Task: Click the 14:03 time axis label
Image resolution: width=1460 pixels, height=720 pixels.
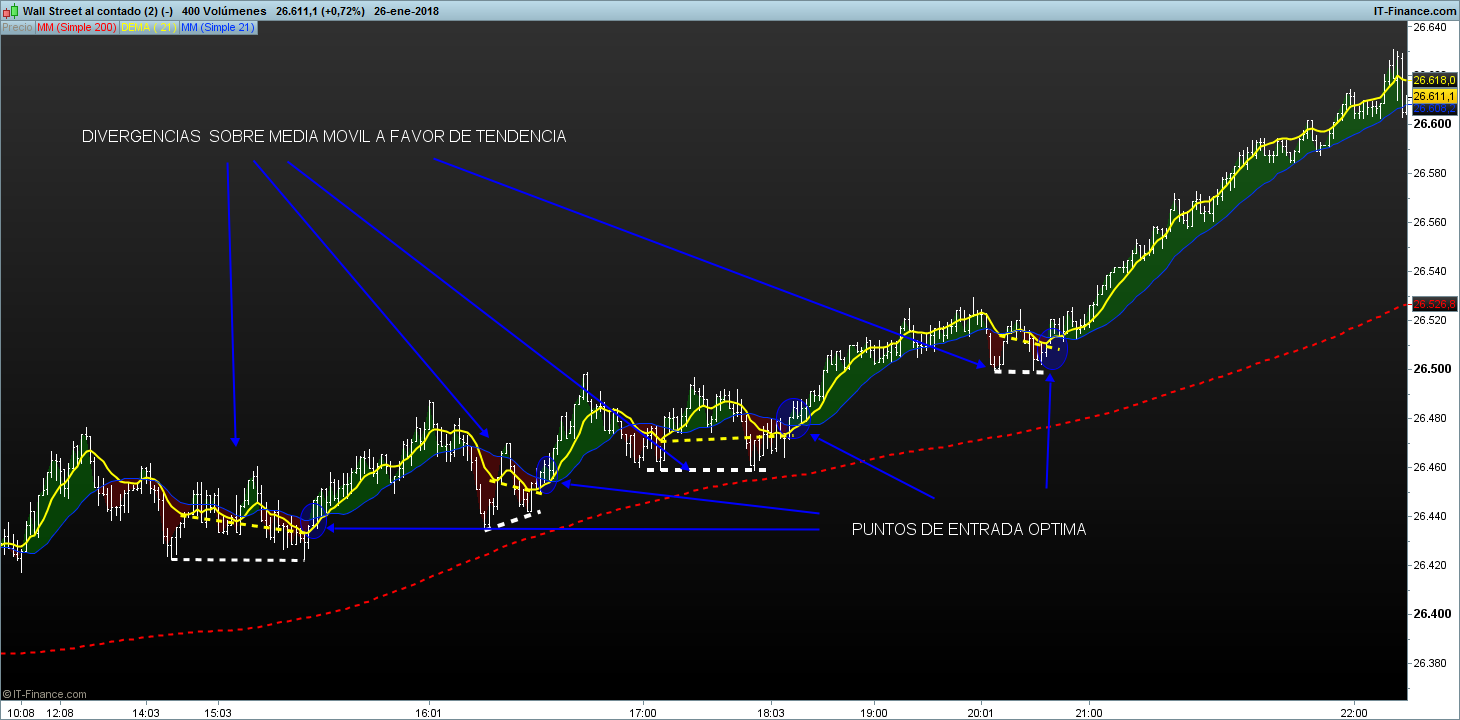Action: [147, 712]
